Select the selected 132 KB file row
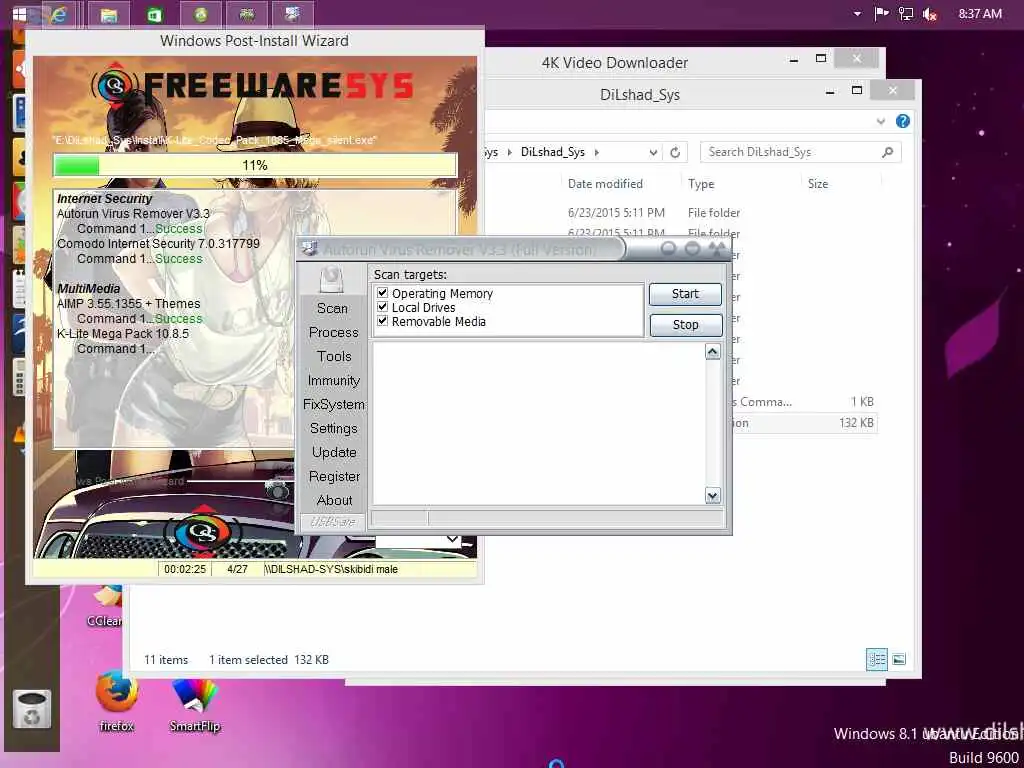1024x768 pixels. pos(804,423)
